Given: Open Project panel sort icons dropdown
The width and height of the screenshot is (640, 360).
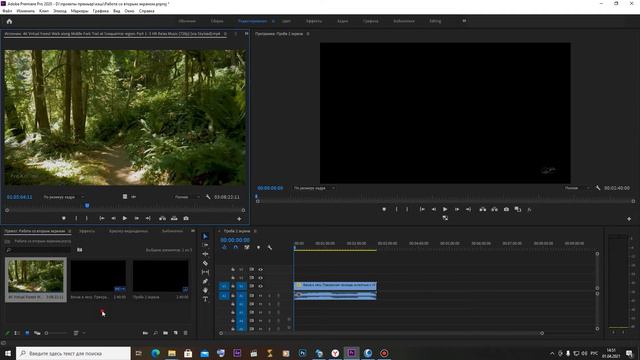Looking at the screenshot, I should [x=78, y=333].
